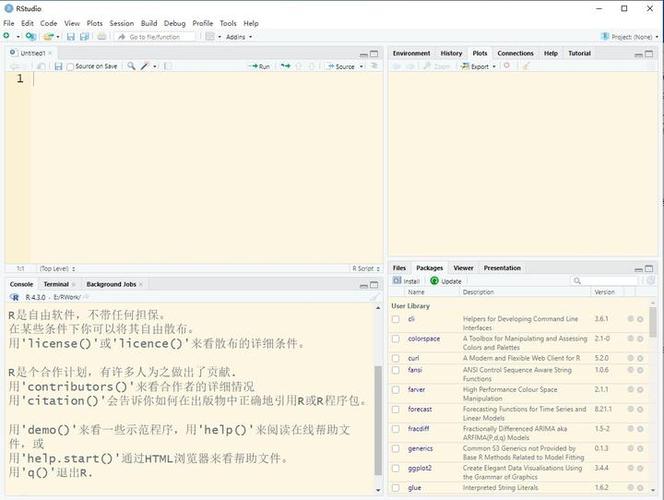The height and width of the screenshot is (500, 664).
Task: Click the Open existing file folder icon
Action: pos(49,37)
